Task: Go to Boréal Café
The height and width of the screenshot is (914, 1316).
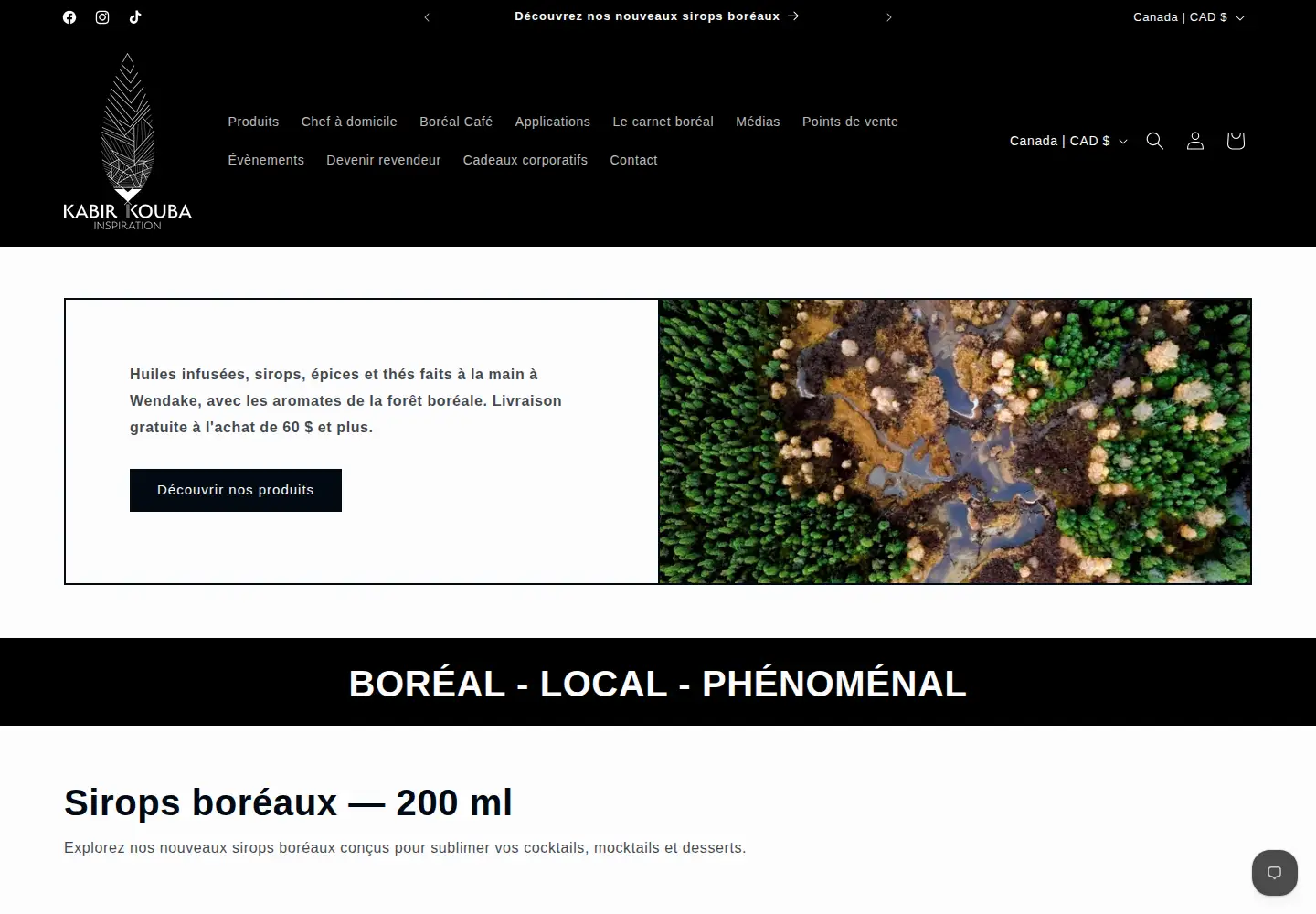Action: 456,122
